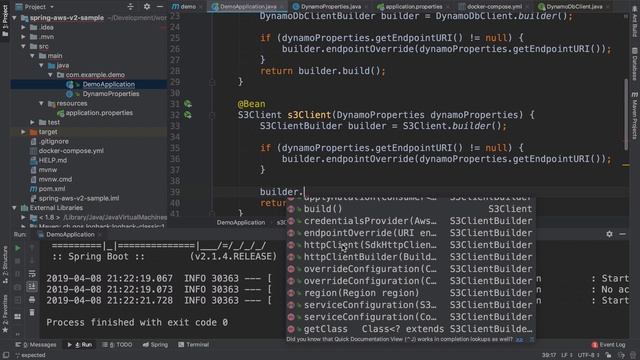Image resolution: width=640 pixels, height=360 pixels.
Task: Rerun DemoApplication with the green play icon
Action: point(18,248)
